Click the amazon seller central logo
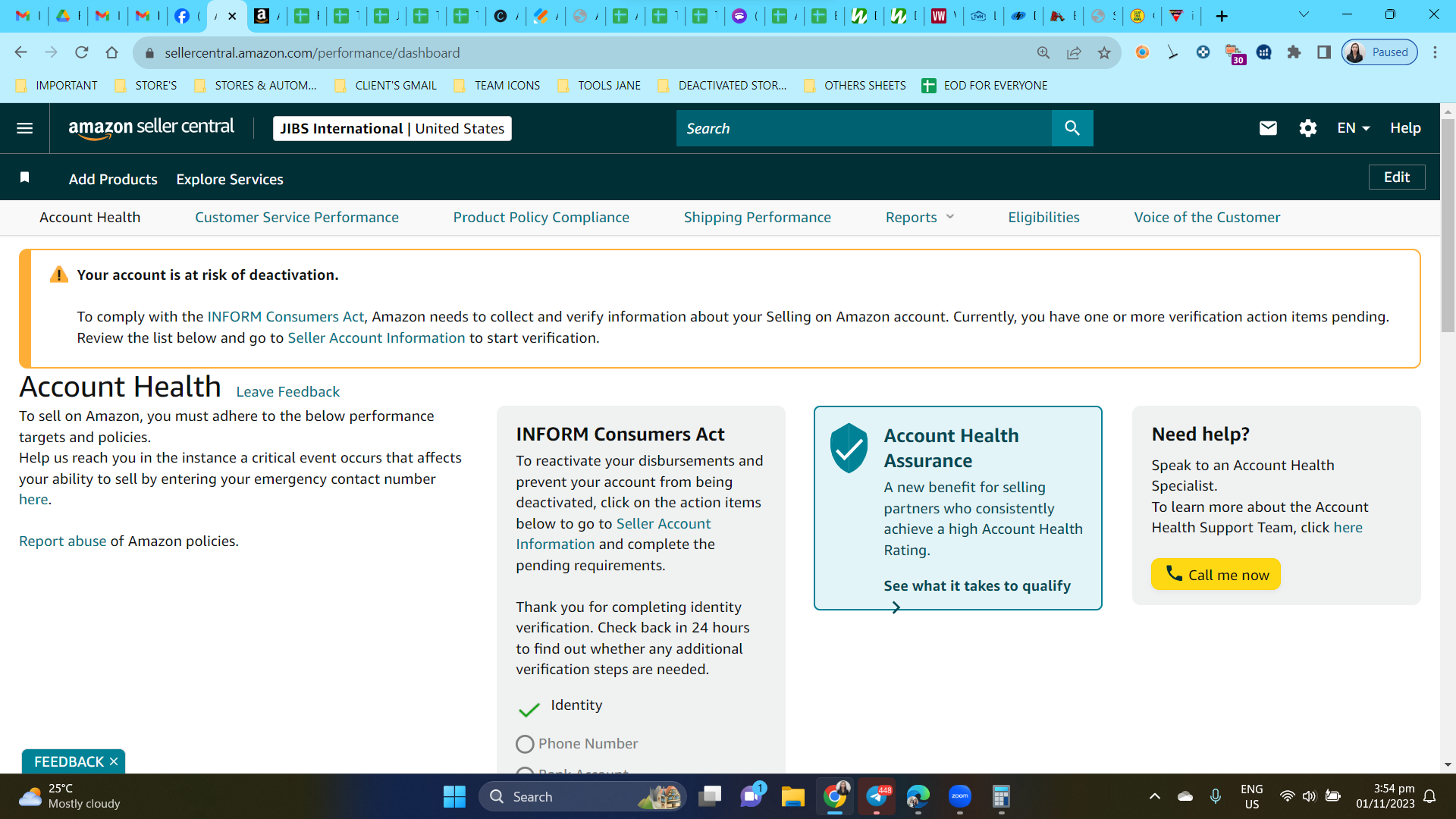Screen dimensions: 1456x819 pos(151,128)
